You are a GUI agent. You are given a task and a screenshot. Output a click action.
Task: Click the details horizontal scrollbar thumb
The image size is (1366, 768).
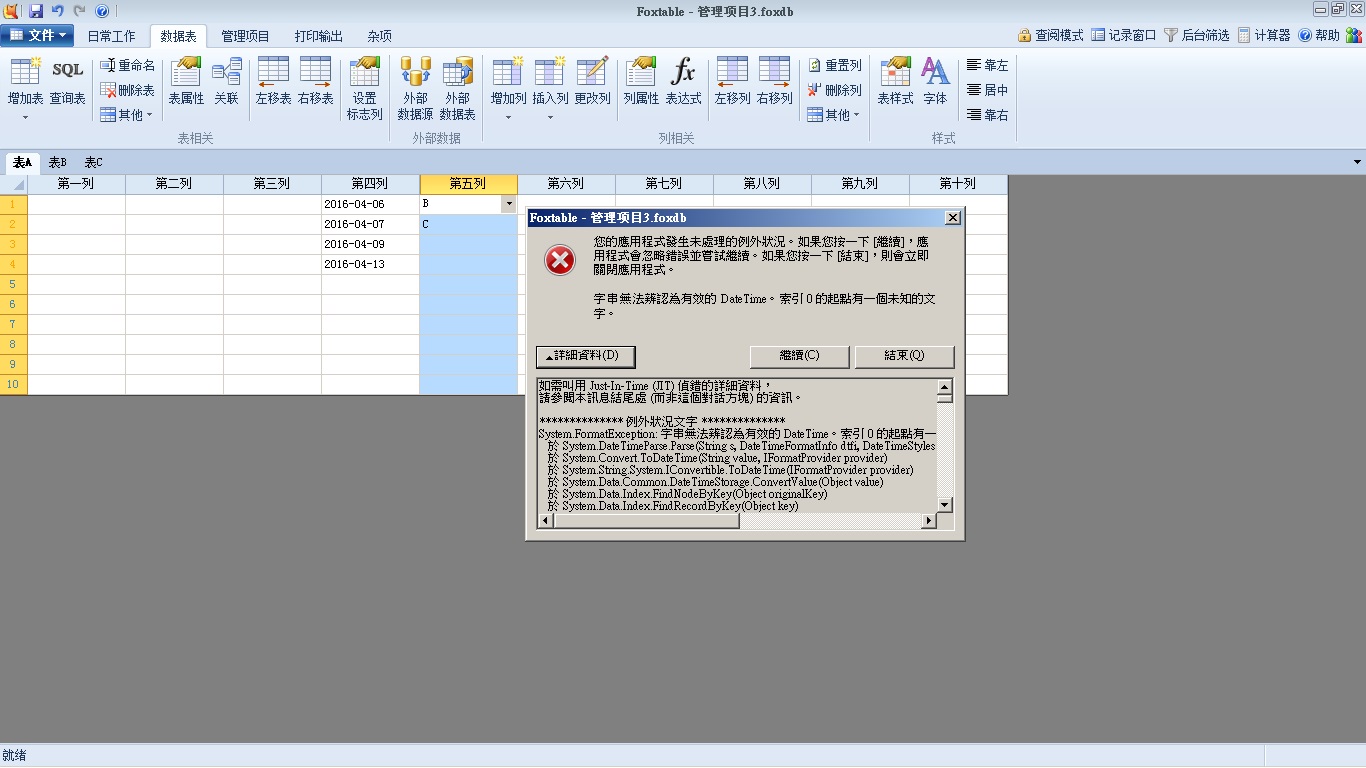click(646, 521)
